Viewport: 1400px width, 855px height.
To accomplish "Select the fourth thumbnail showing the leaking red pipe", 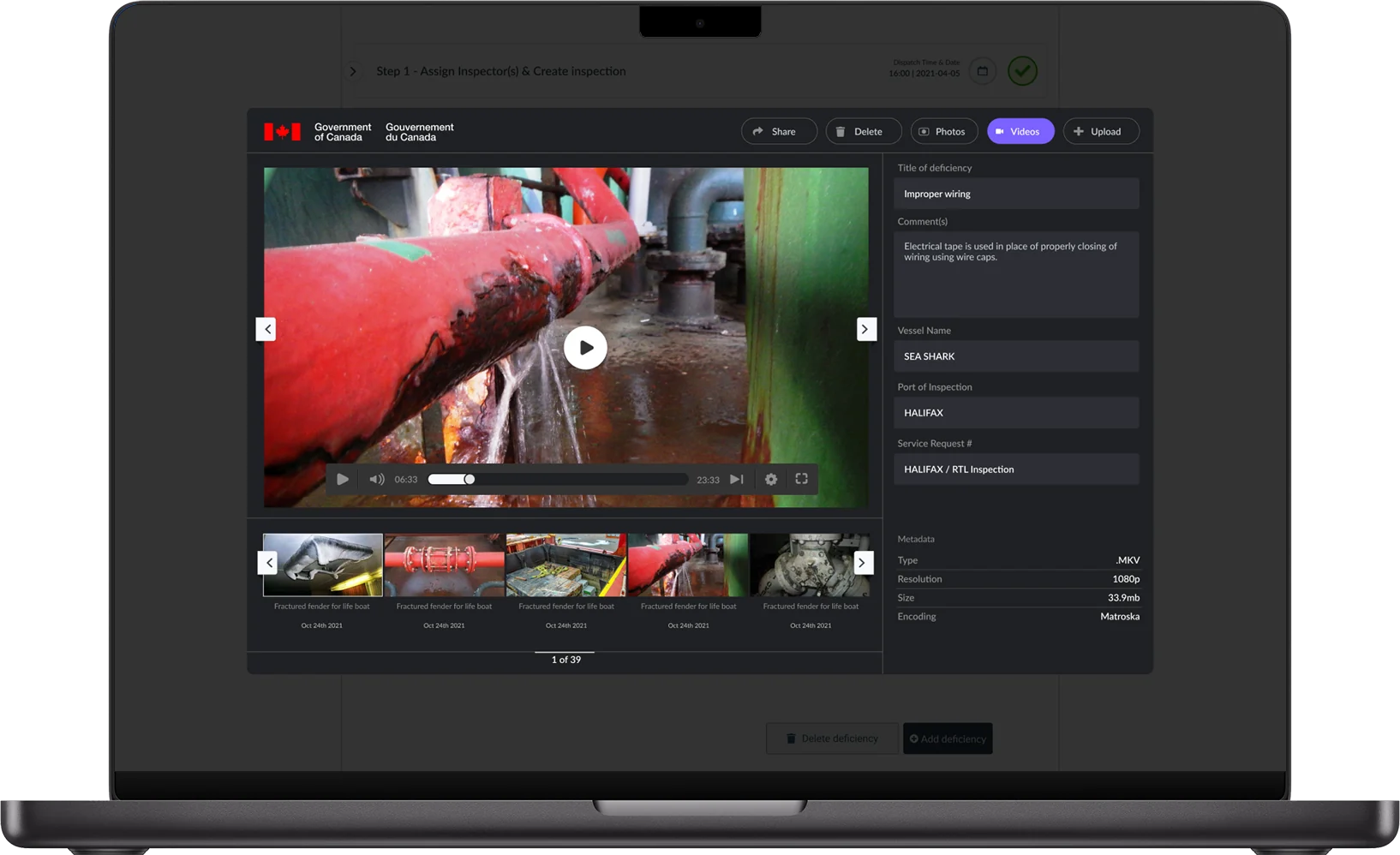I will pos(688,565).
